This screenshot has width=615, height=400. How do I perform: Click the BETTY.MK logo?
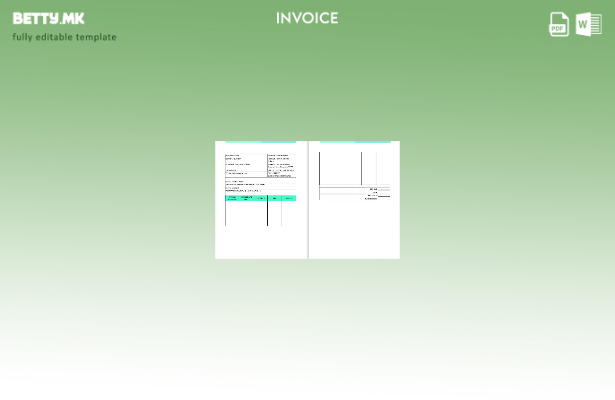pyautogui.click(x=48, y=18)
